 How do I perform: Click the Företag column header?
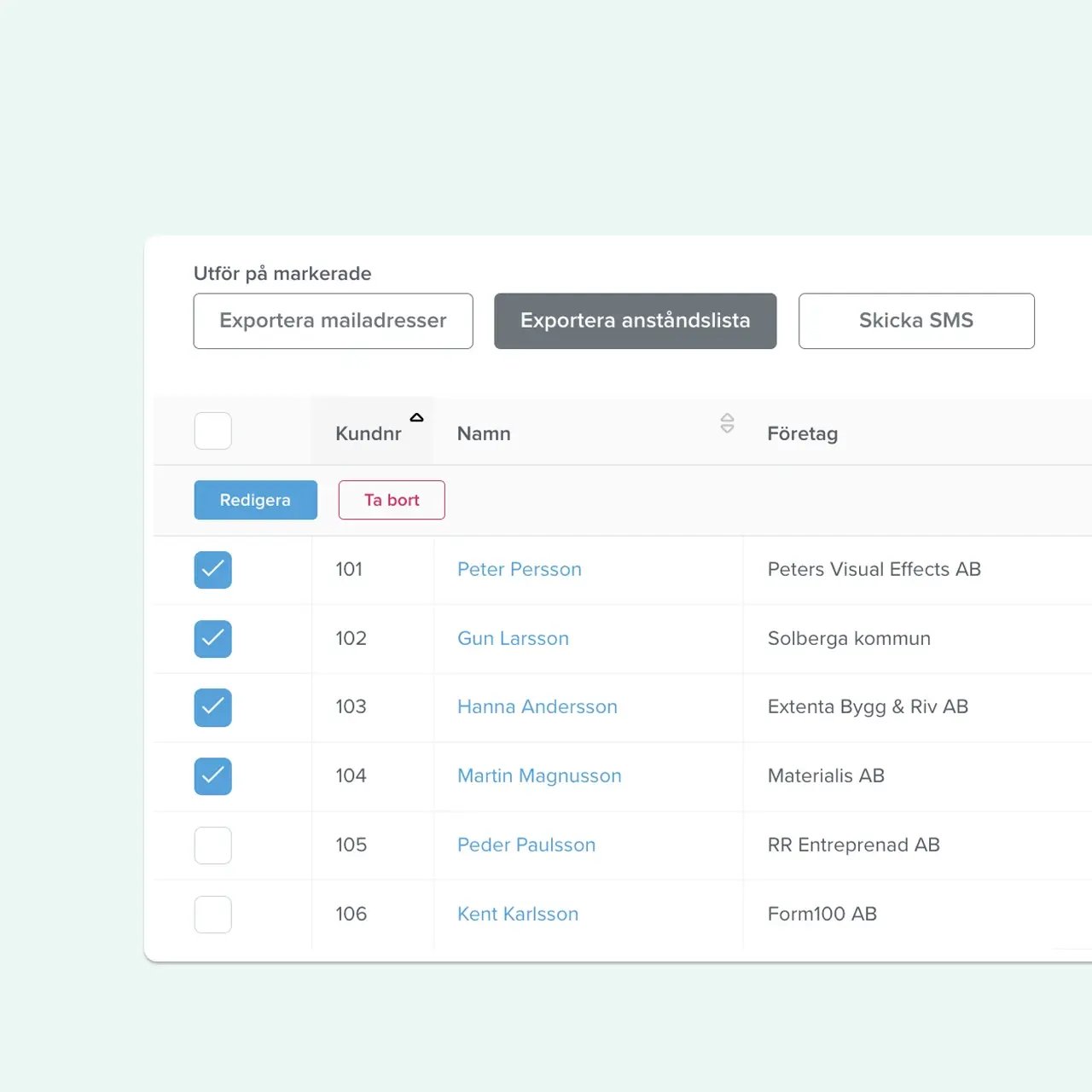[803, 433]
